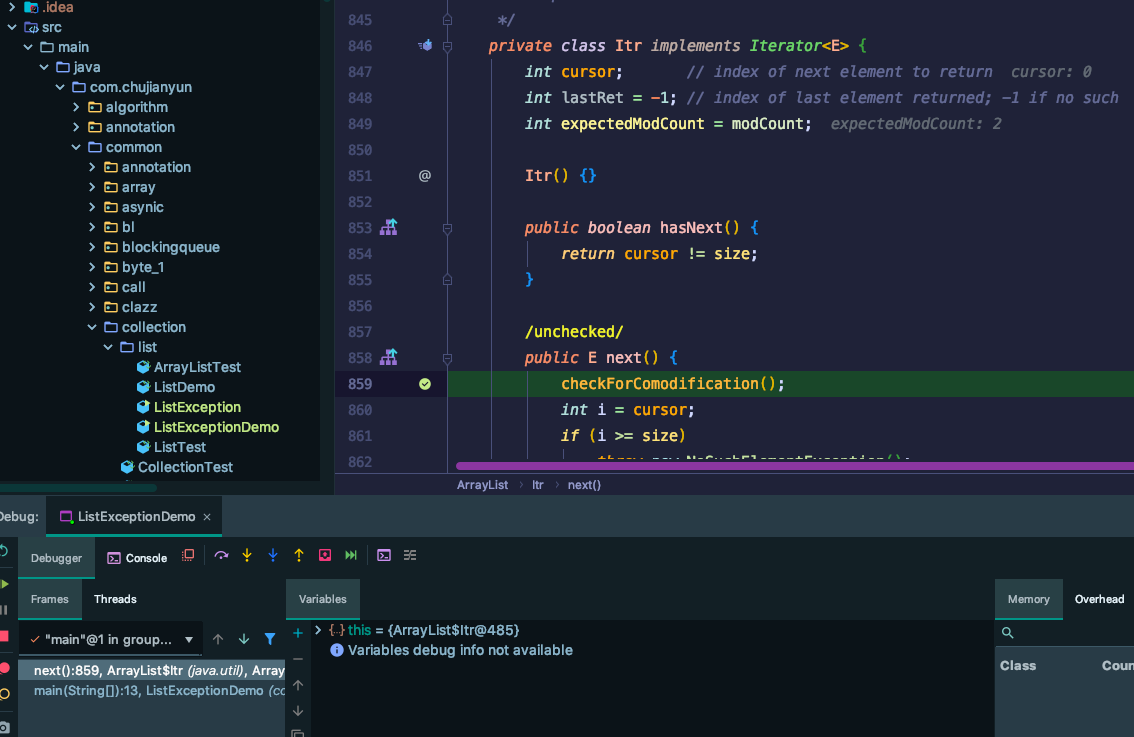Collapse the collection package folder
Viewport: 1134px width, 737px height.
92,327
